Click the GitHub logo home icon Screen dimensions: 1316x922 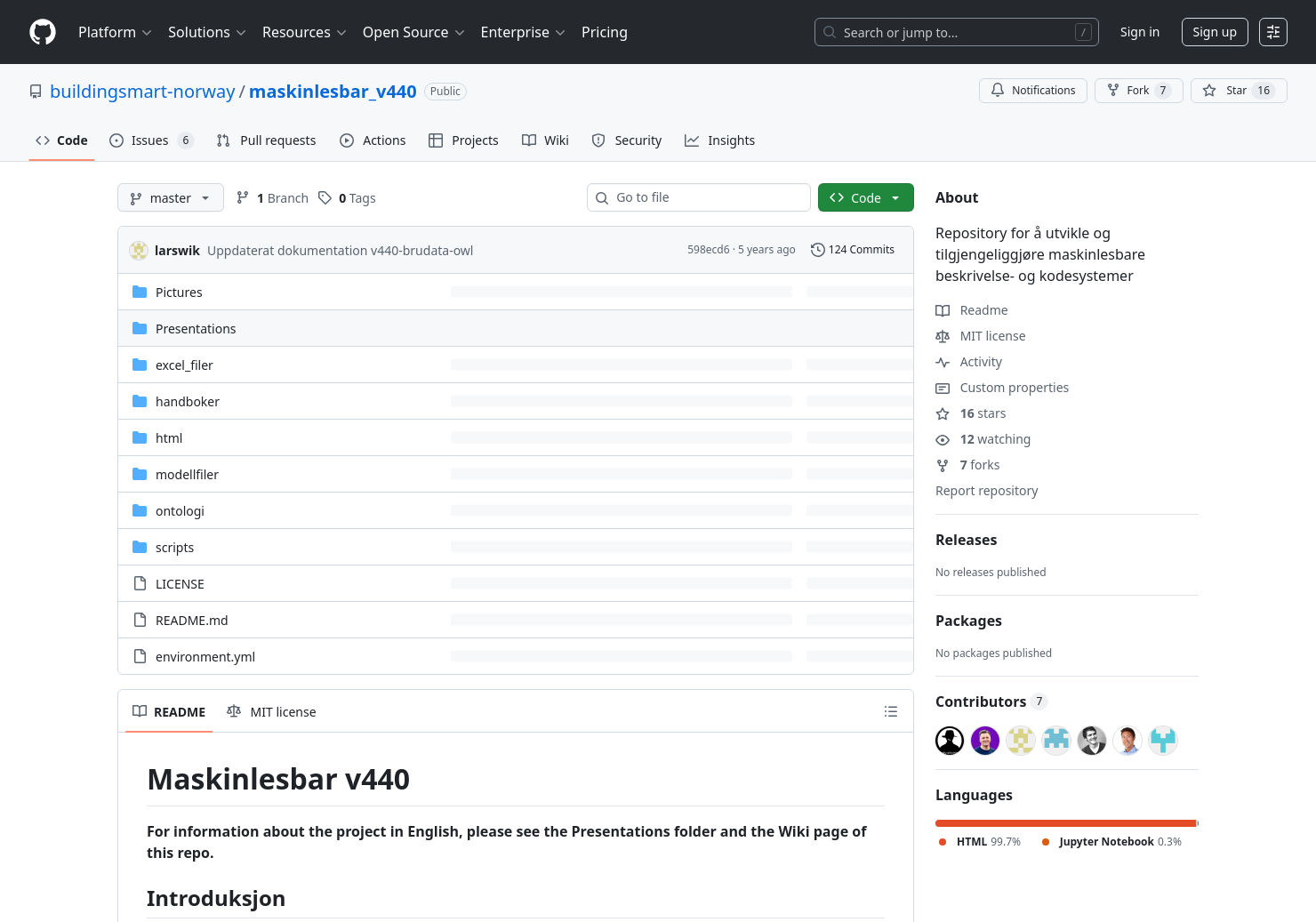43,32
